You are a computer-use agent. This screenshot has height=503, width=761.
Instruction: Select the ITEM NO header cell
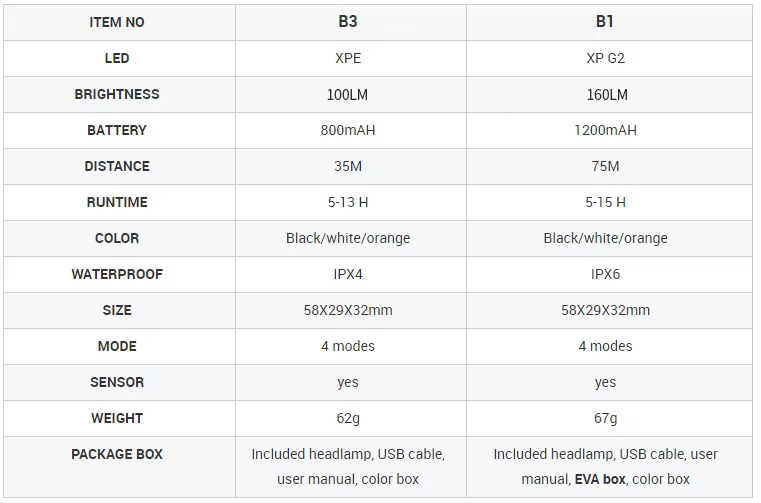(117, 22)
